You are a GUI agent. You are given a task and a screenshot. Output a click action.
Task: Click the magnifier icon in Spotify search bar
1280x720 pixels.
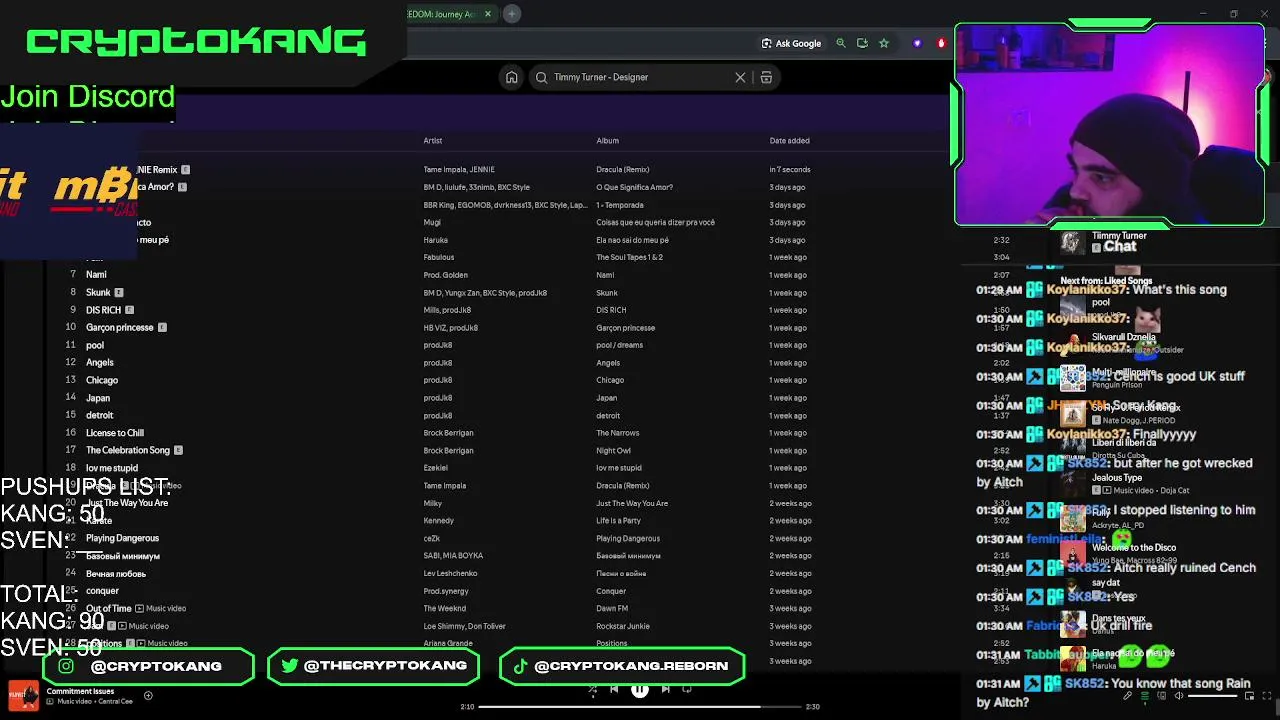(542, 77)
